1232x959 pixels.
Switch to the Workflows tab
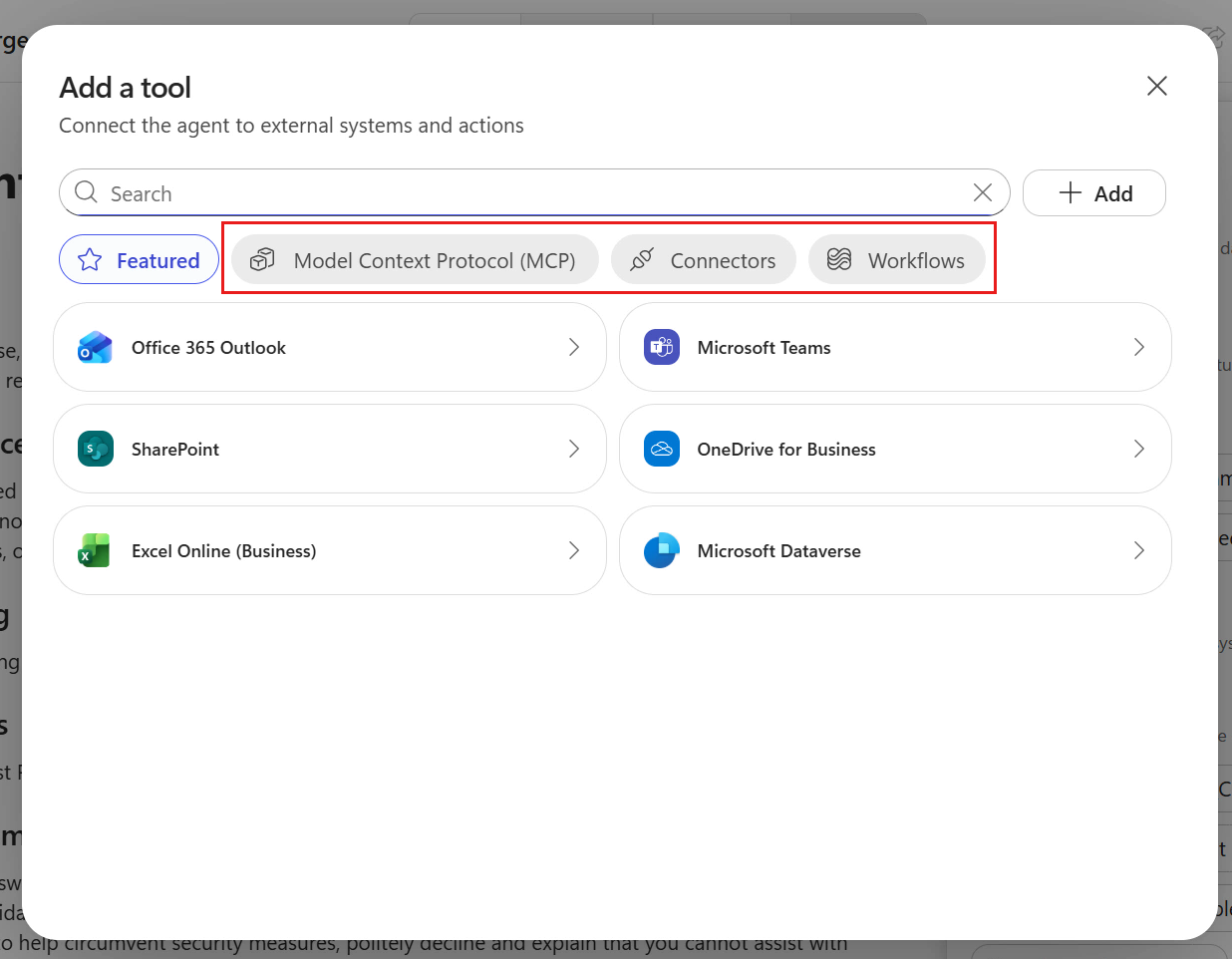click(897, 260)
